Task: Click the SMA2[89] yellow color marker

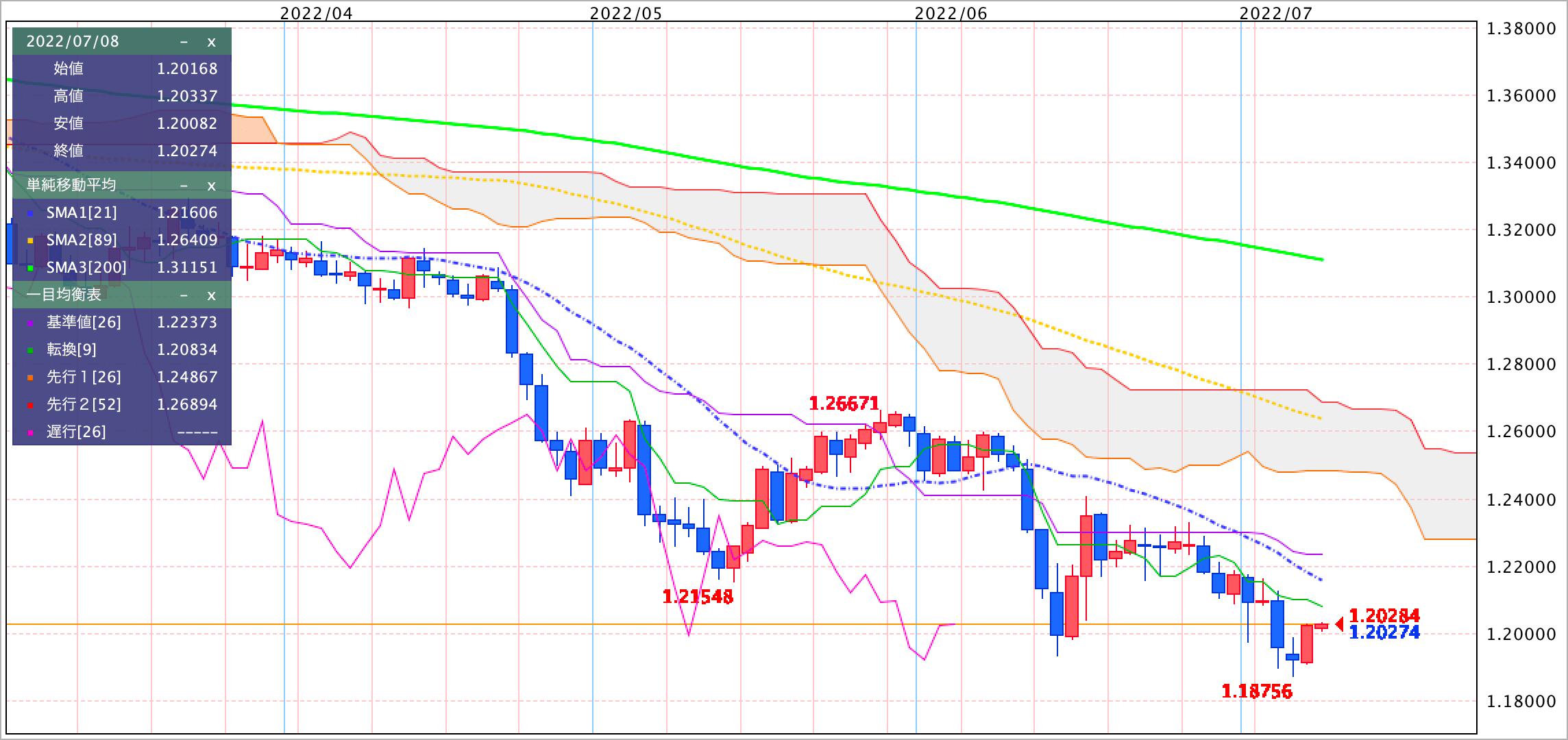Action: point(30,241)
